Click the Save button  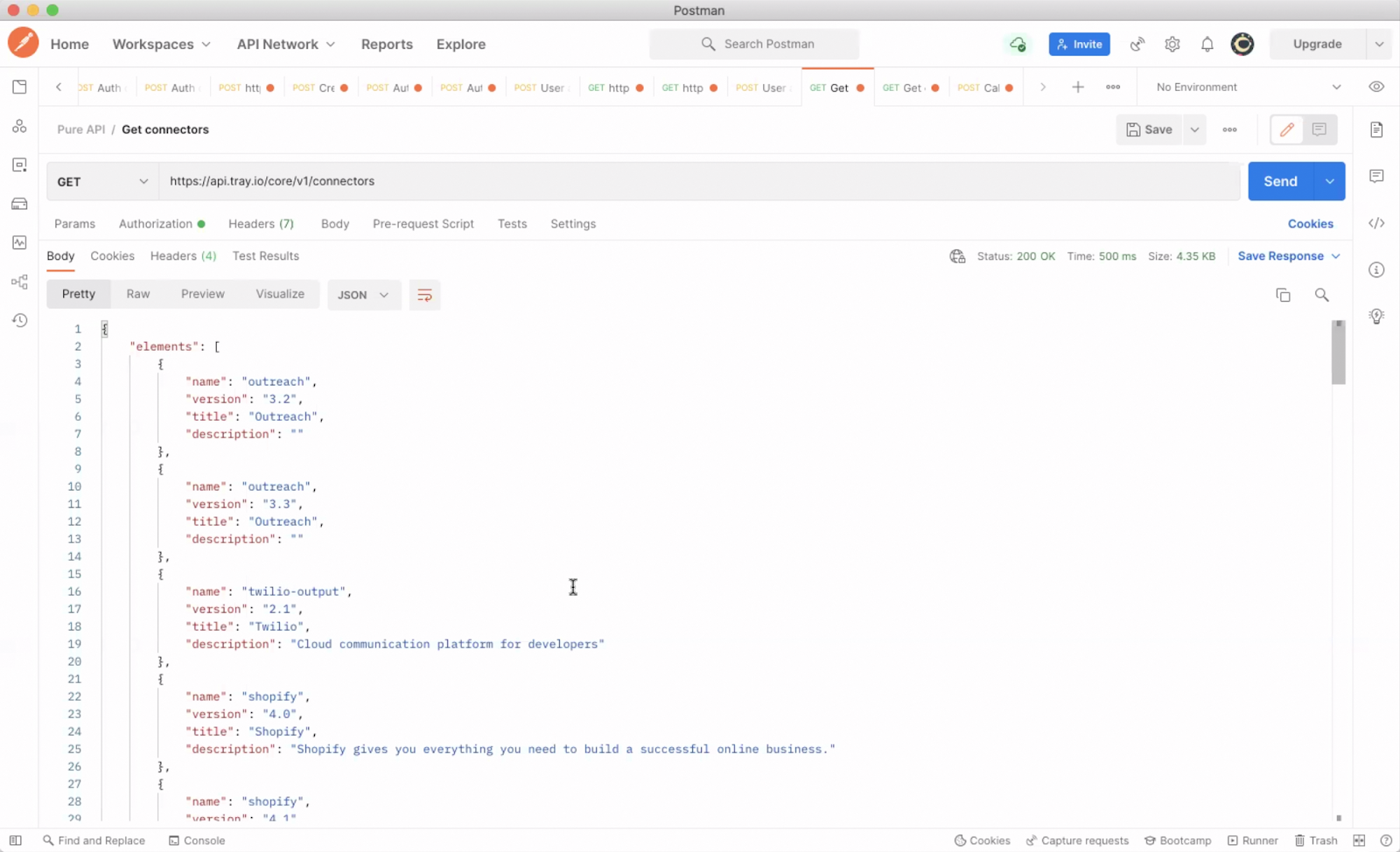pos(1150,129)
